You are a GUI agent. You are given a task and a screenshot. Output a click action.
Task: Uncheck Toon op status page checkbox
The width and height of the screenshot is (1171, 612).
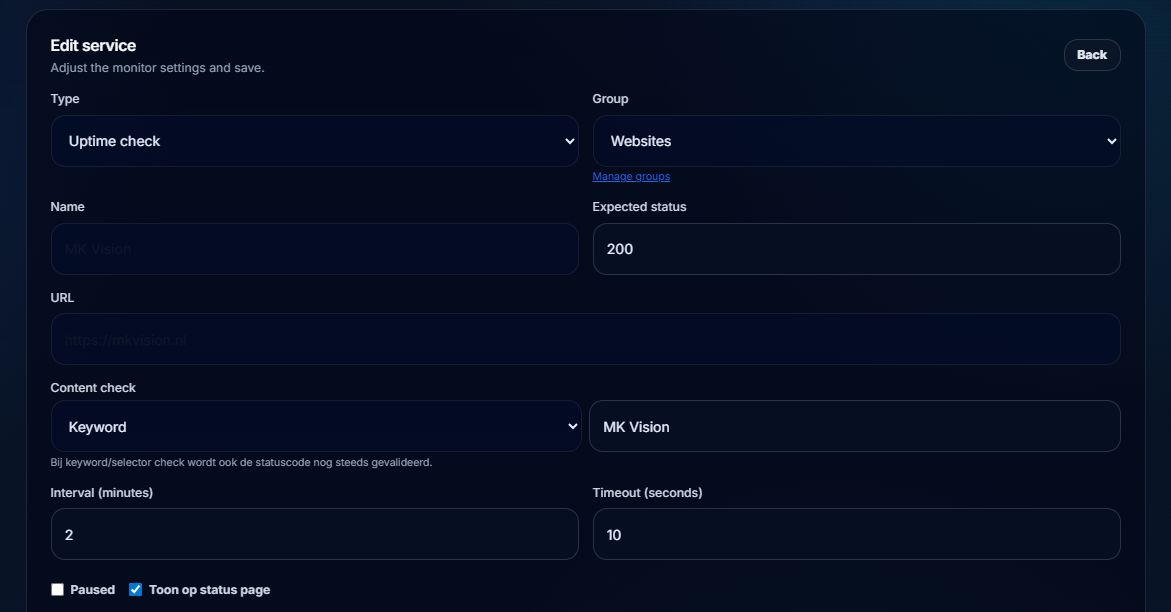coord(135,590)
